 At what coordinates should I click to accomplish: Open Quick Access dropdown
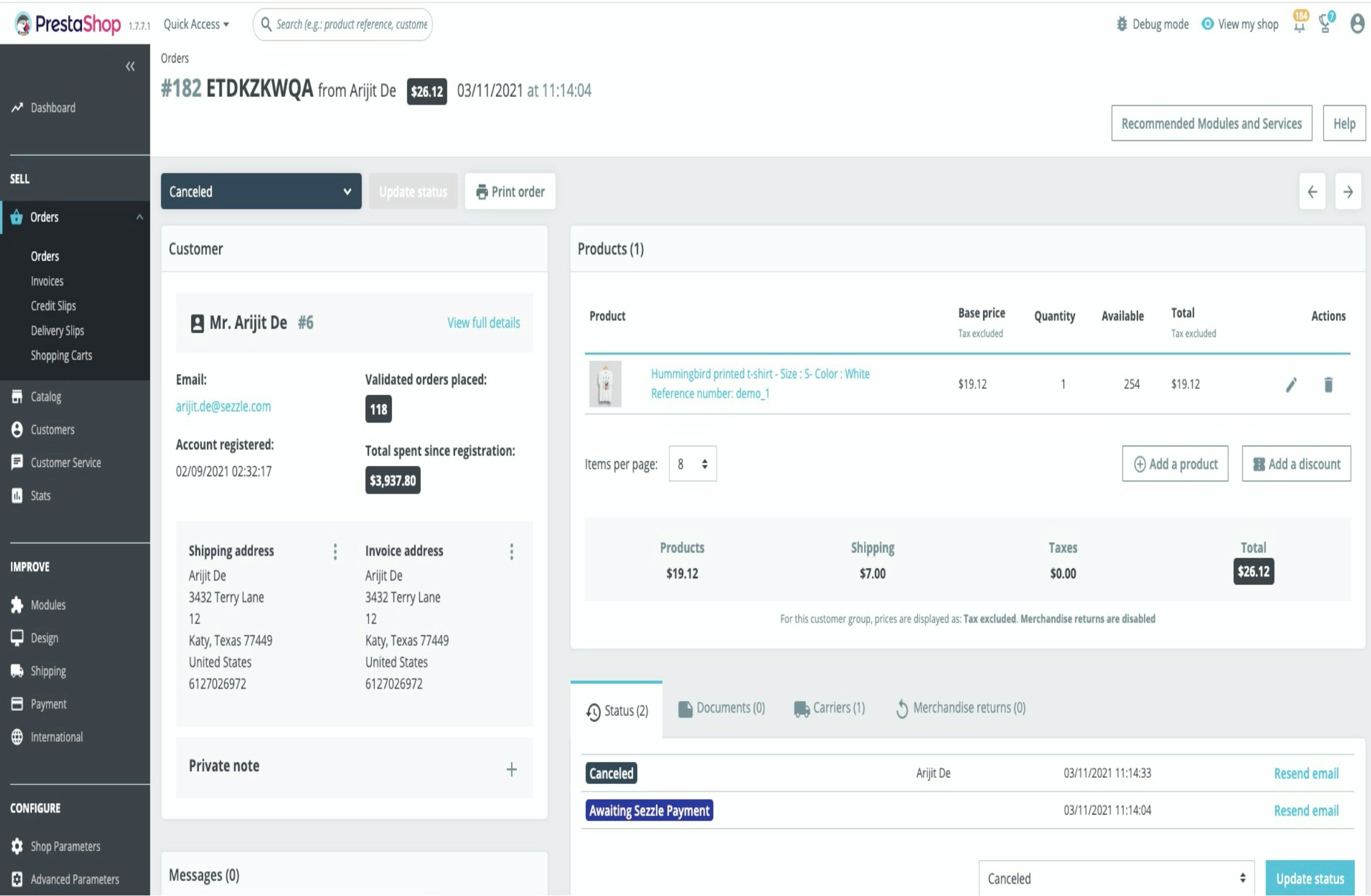point(196,24)
